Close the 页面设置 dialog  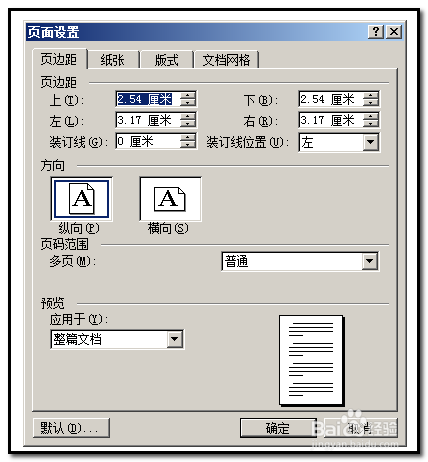394,32
